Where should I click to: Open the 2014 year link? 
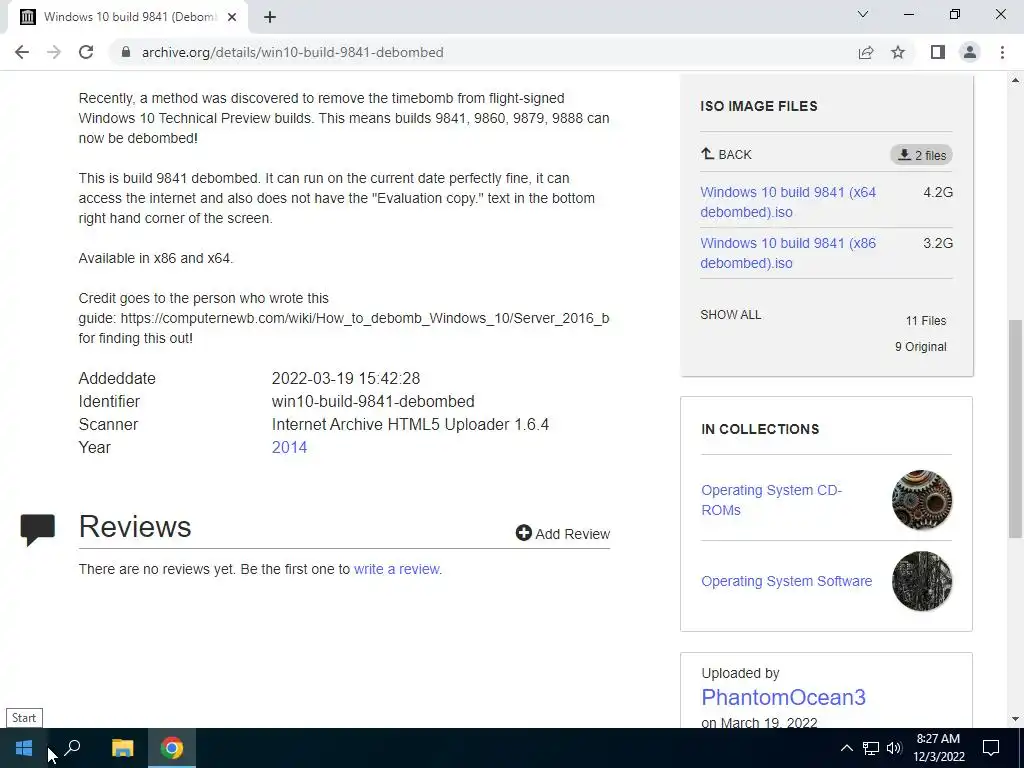[x=289, y=447]
